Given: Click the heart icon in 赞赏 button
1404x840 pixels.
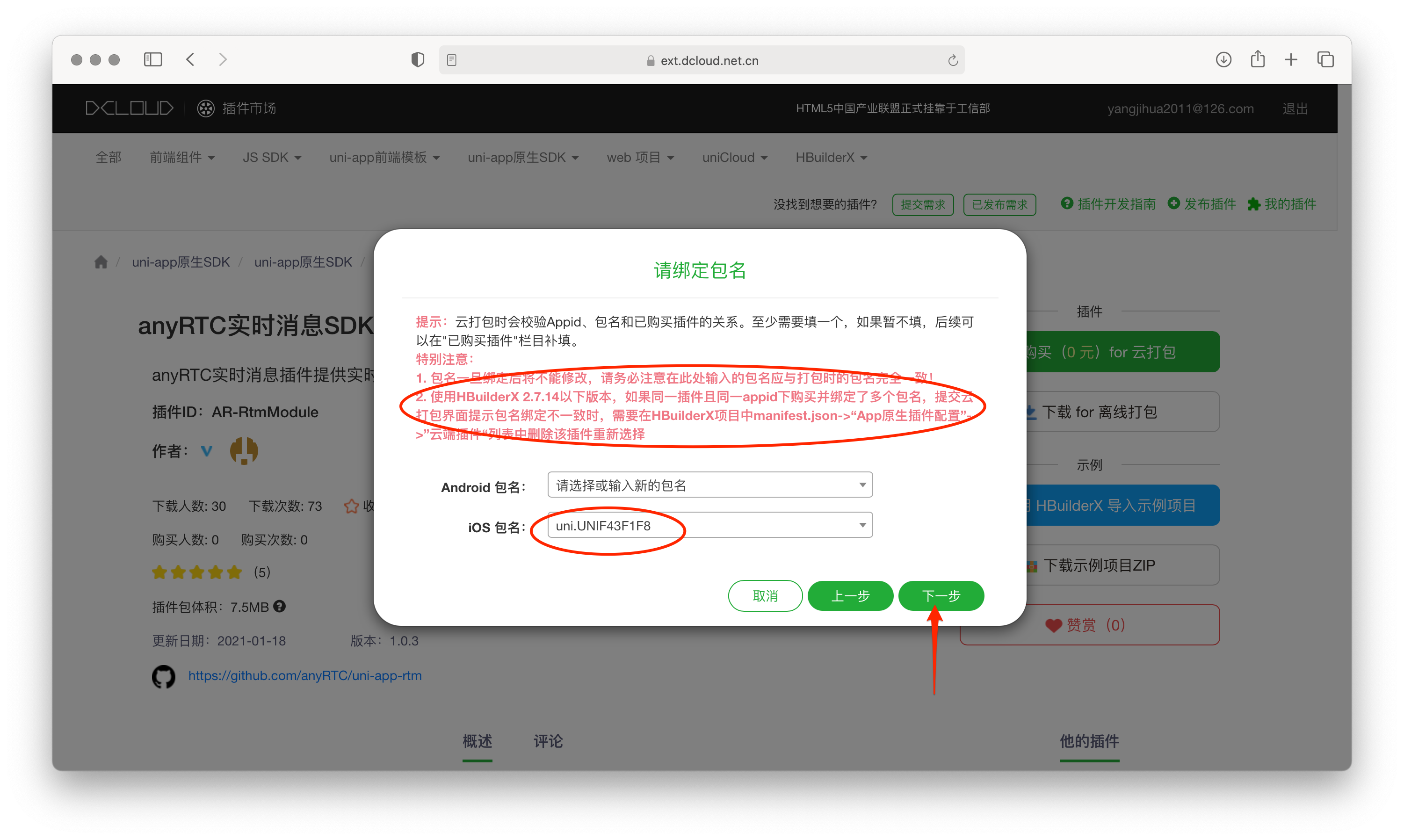Looking at the screenshot, I should click(x=1053, y=625).
